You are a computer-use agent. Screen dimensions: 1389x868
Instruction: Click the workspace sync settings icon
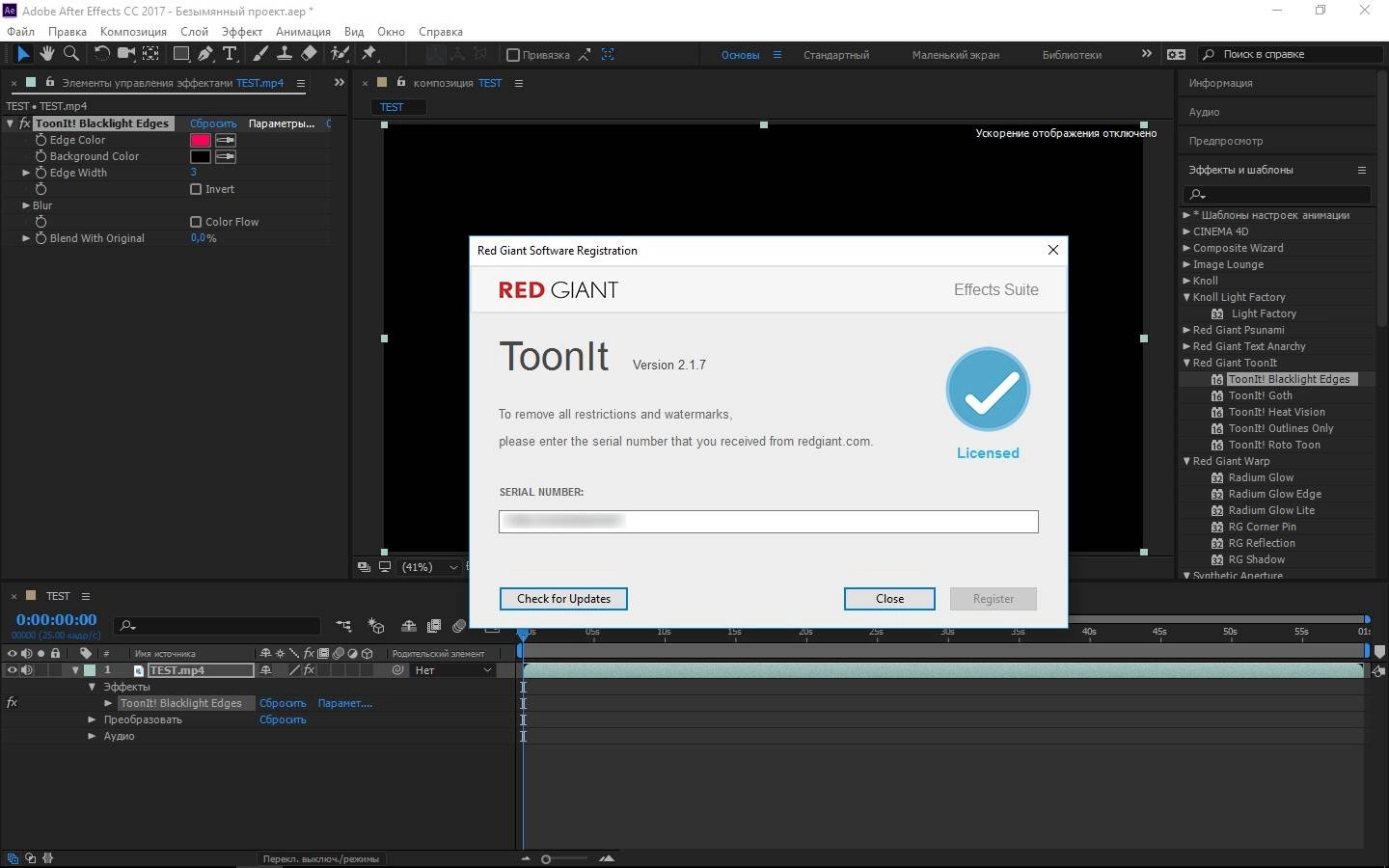coord(1176,54)
